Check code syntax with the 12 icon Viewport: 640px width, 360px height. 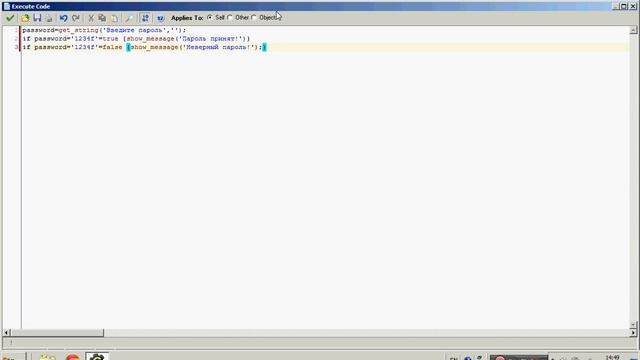pos(160,18)
